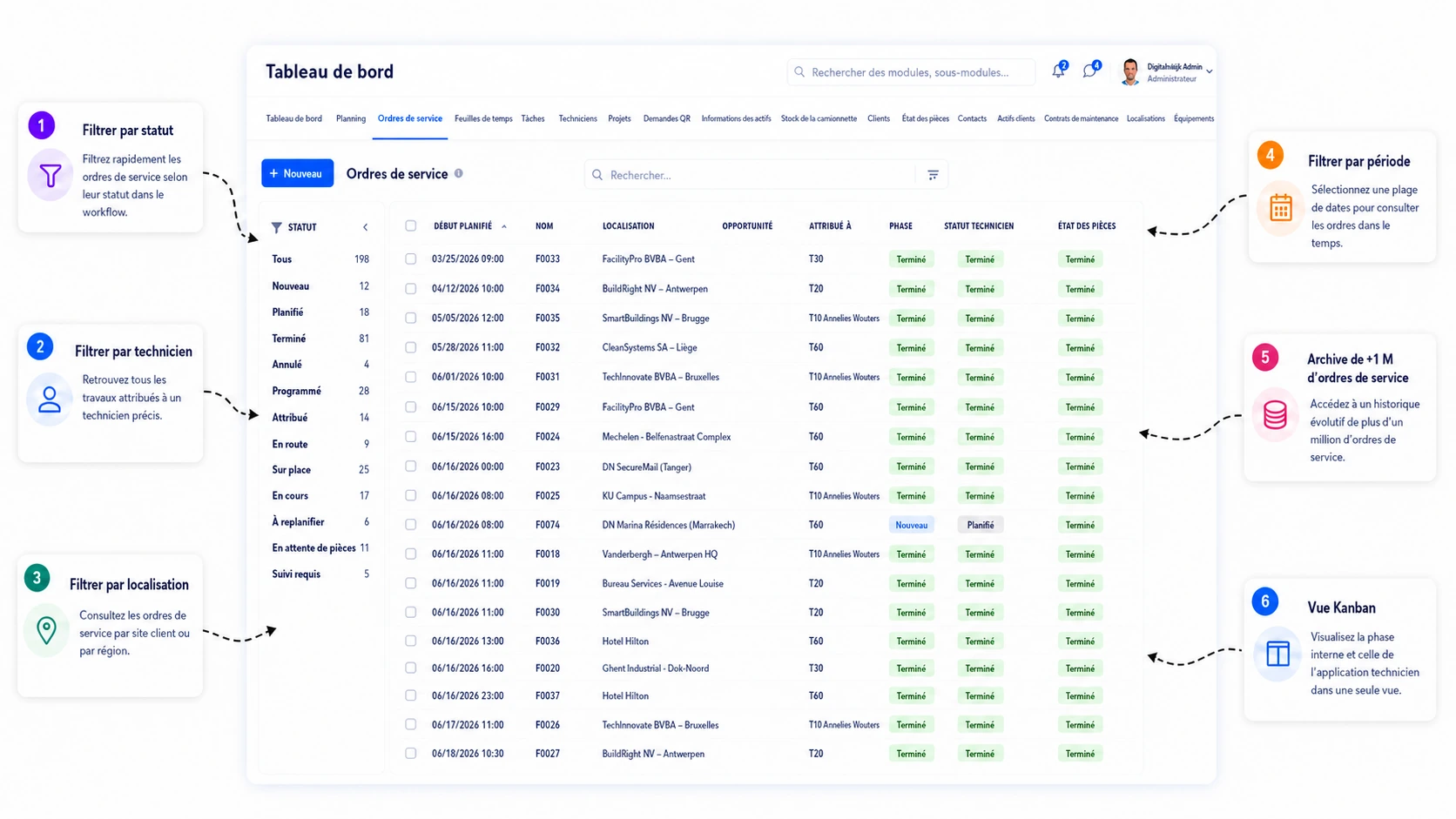Click the Nouveau button
Screen dimensions: 1456x819
[x=297, y=173]
